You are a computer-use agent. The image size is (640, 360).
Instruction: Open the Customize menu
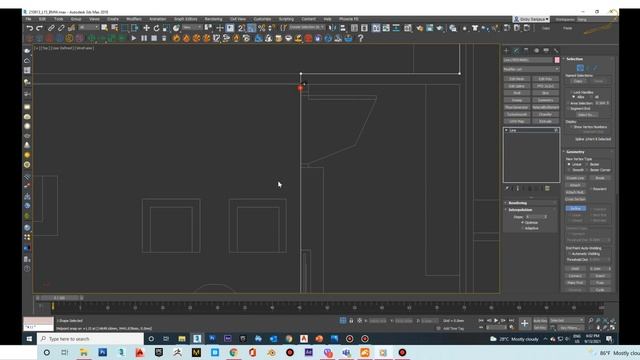pos(262,19)
